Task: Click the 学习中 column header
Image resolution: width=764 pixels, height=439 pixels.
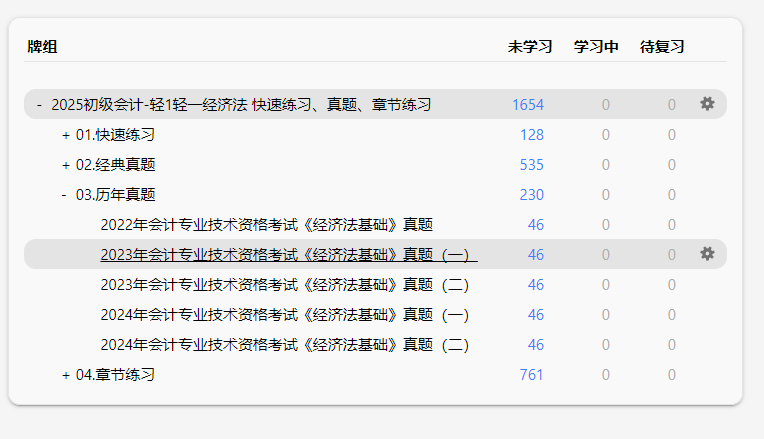Action: coord(596,47)
